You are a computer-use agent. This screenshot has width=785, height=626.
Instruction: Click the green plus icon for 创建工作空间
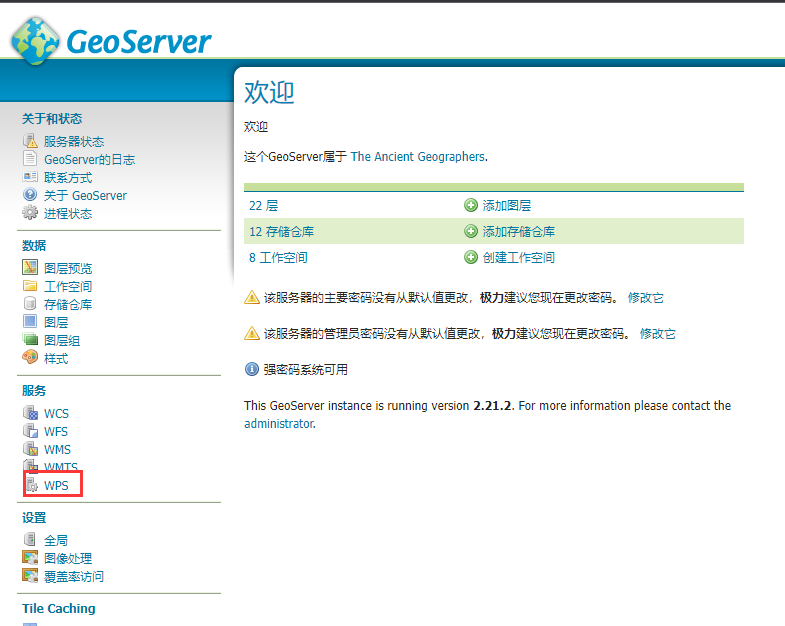471,257
